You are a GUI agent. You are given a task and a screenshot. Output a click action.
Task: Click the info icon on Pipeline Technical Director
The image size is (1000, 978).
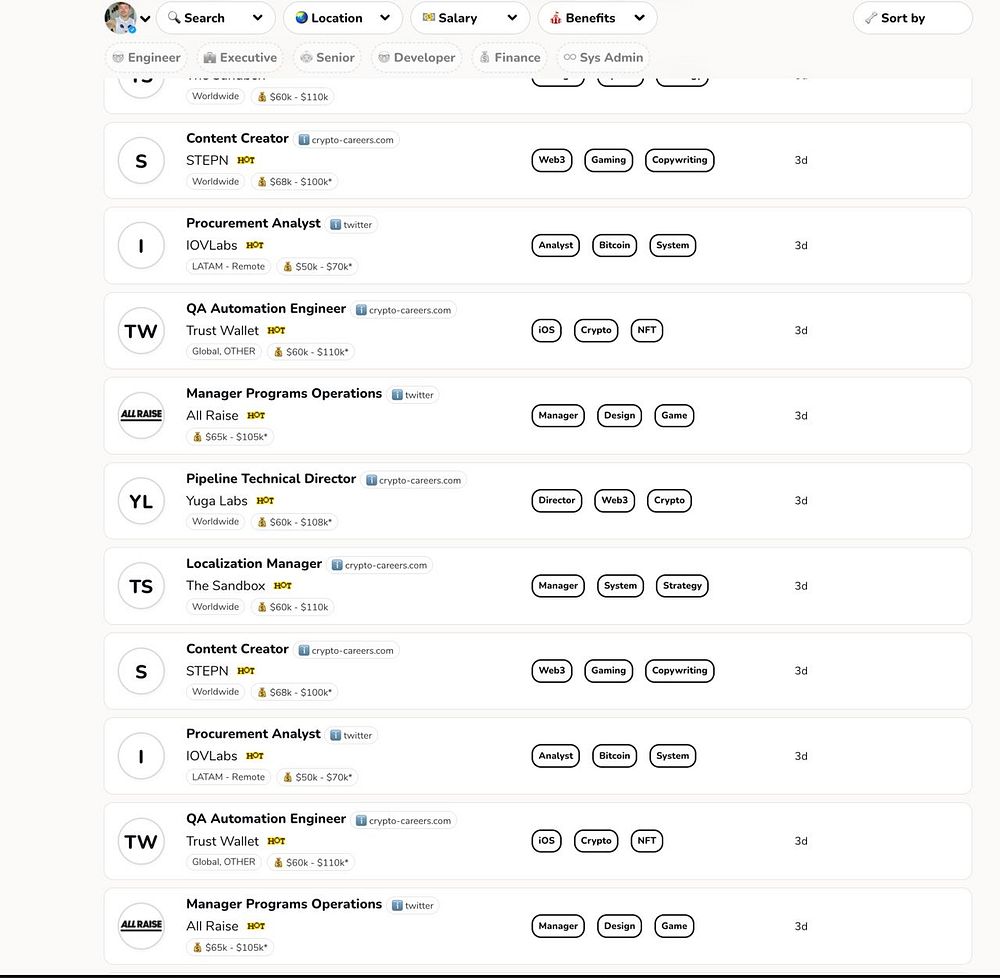point(372,480)
